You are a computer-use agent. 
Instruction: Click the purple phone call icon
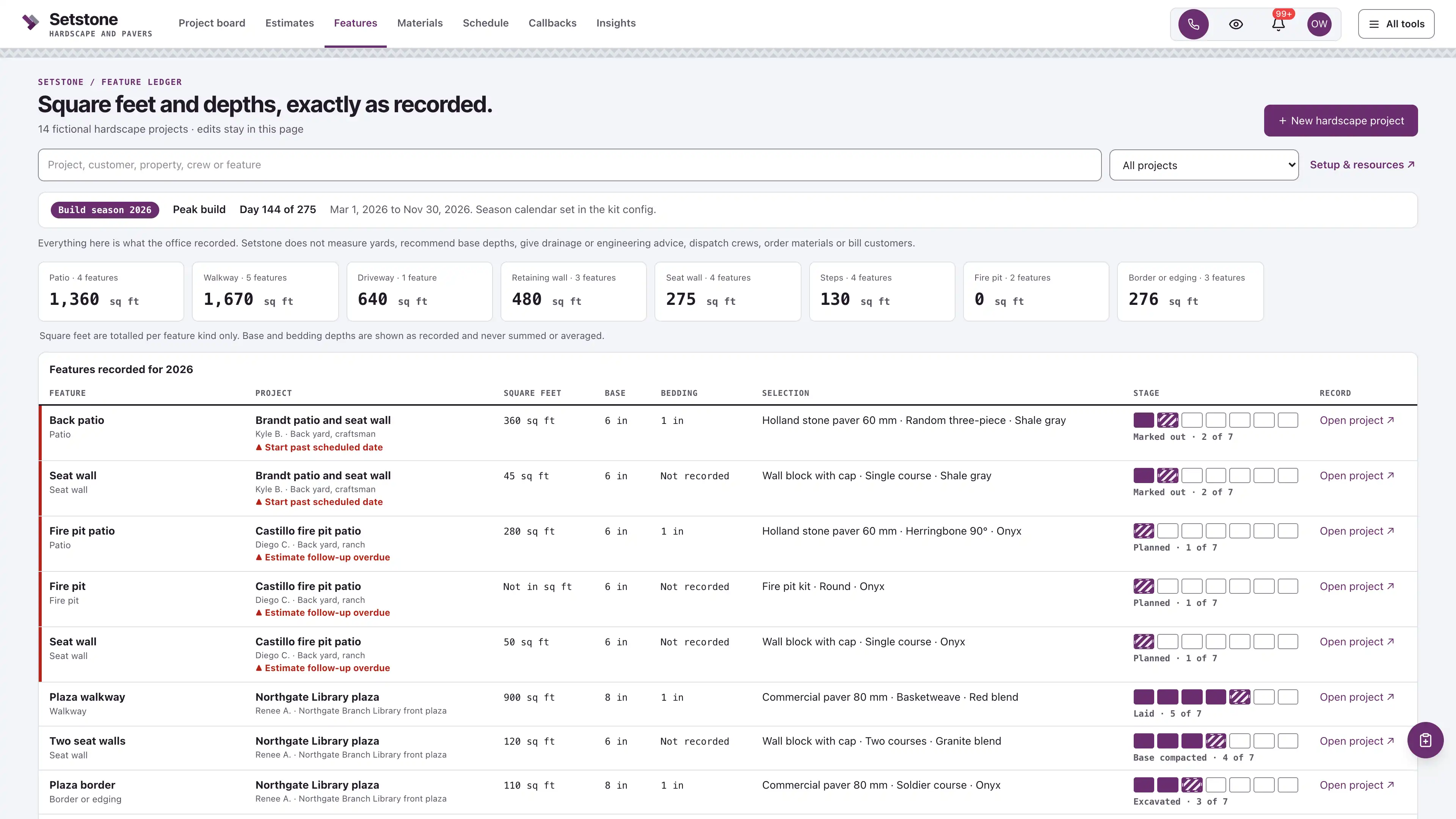[x=1193, y=24]
